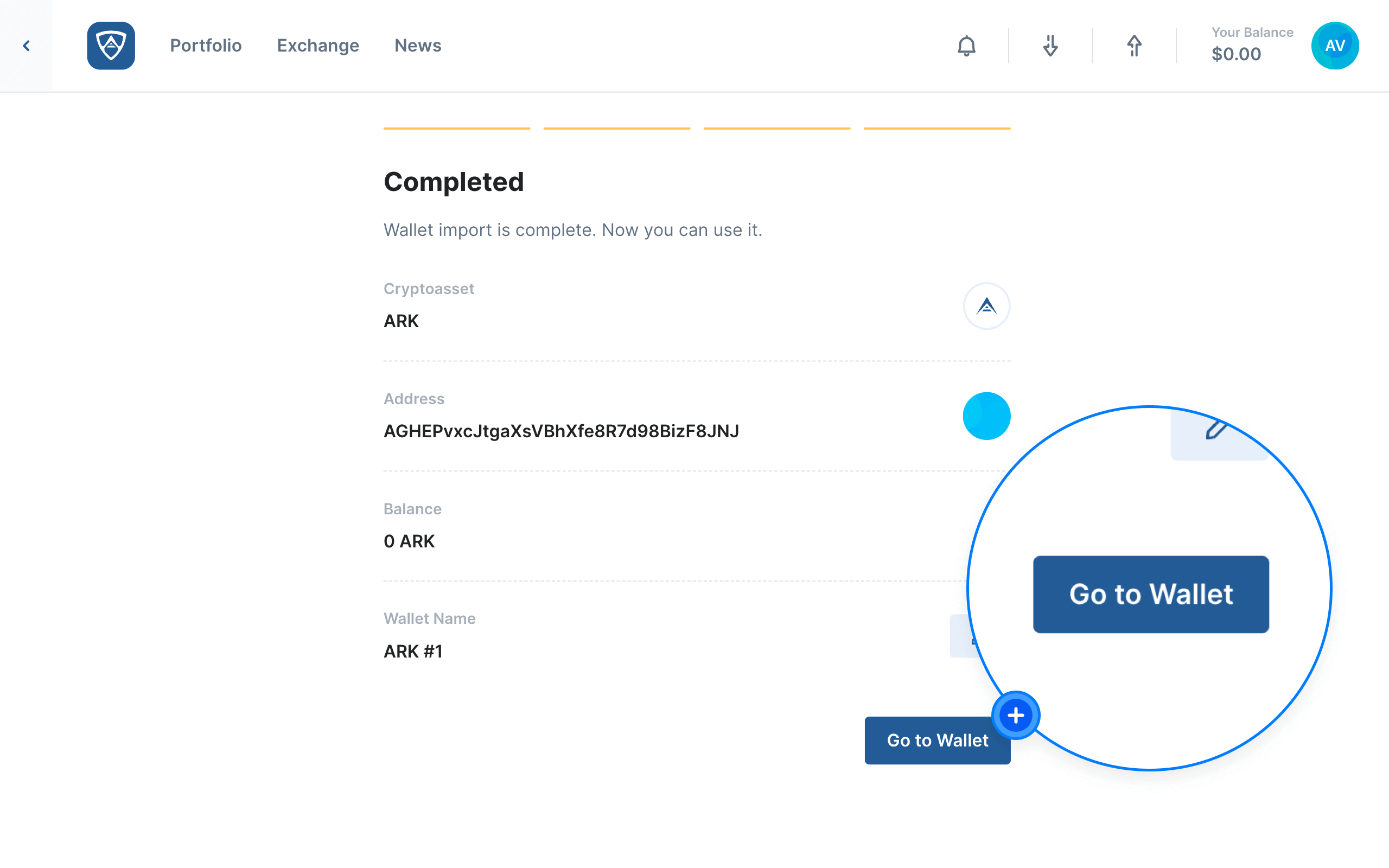
Task: Select the address AGHEPvxcJtgaXsVBhXfe8R7d98BizF8JNJ
Action: pos(562,431)
